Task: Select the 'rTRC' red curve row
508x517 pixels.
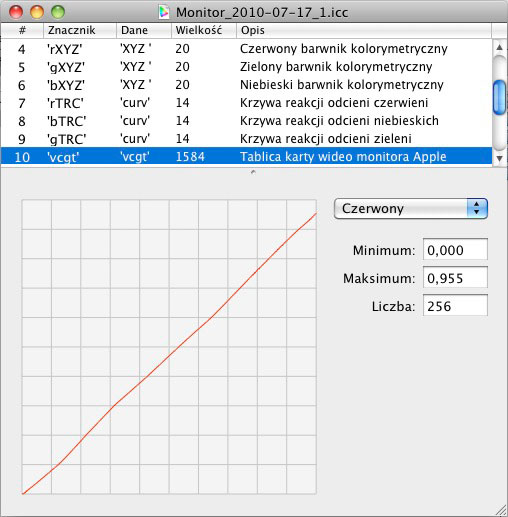Action: point(246,103)
